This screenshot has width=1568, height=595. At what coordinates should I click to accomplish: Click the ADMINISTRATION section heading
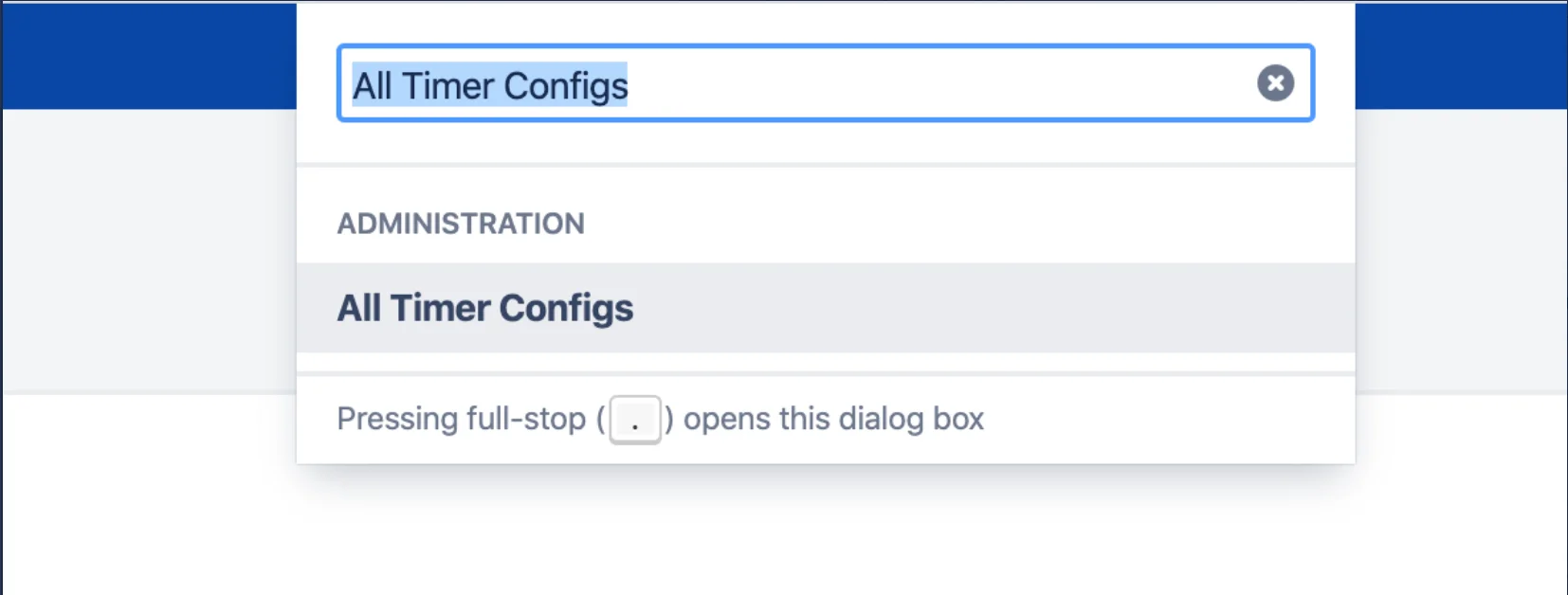point(461,224)
